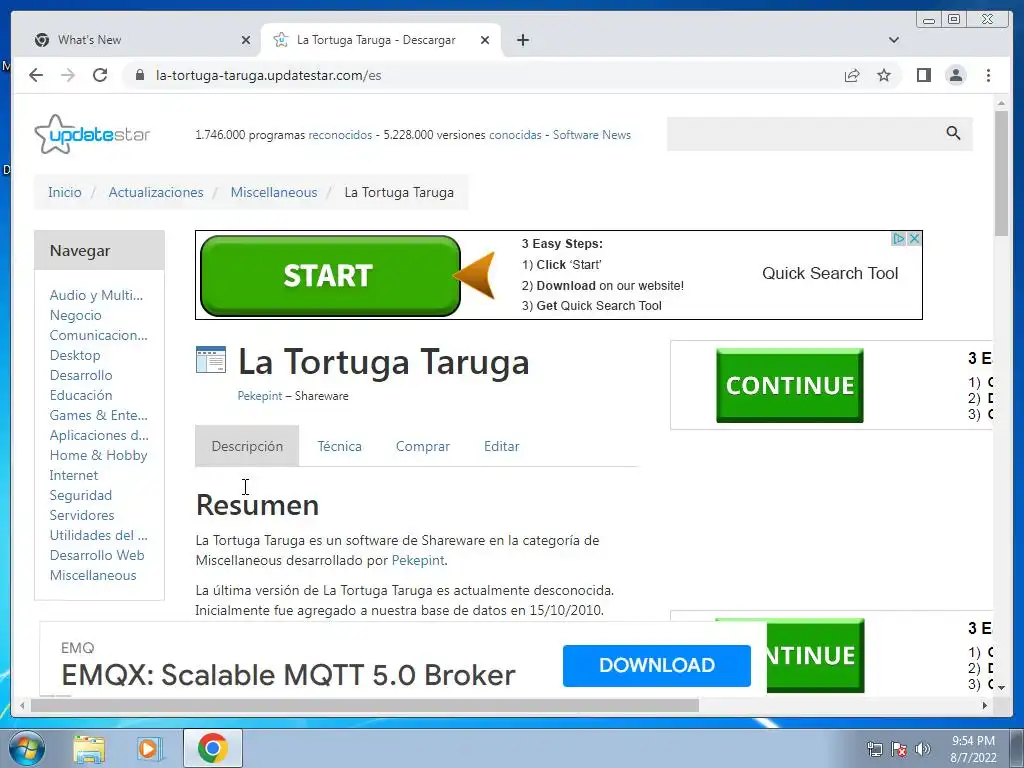Image resolution: width=1024 pixels, height=768 pixels.
Task: Click the green START ad button
Action: click(330, 276)
